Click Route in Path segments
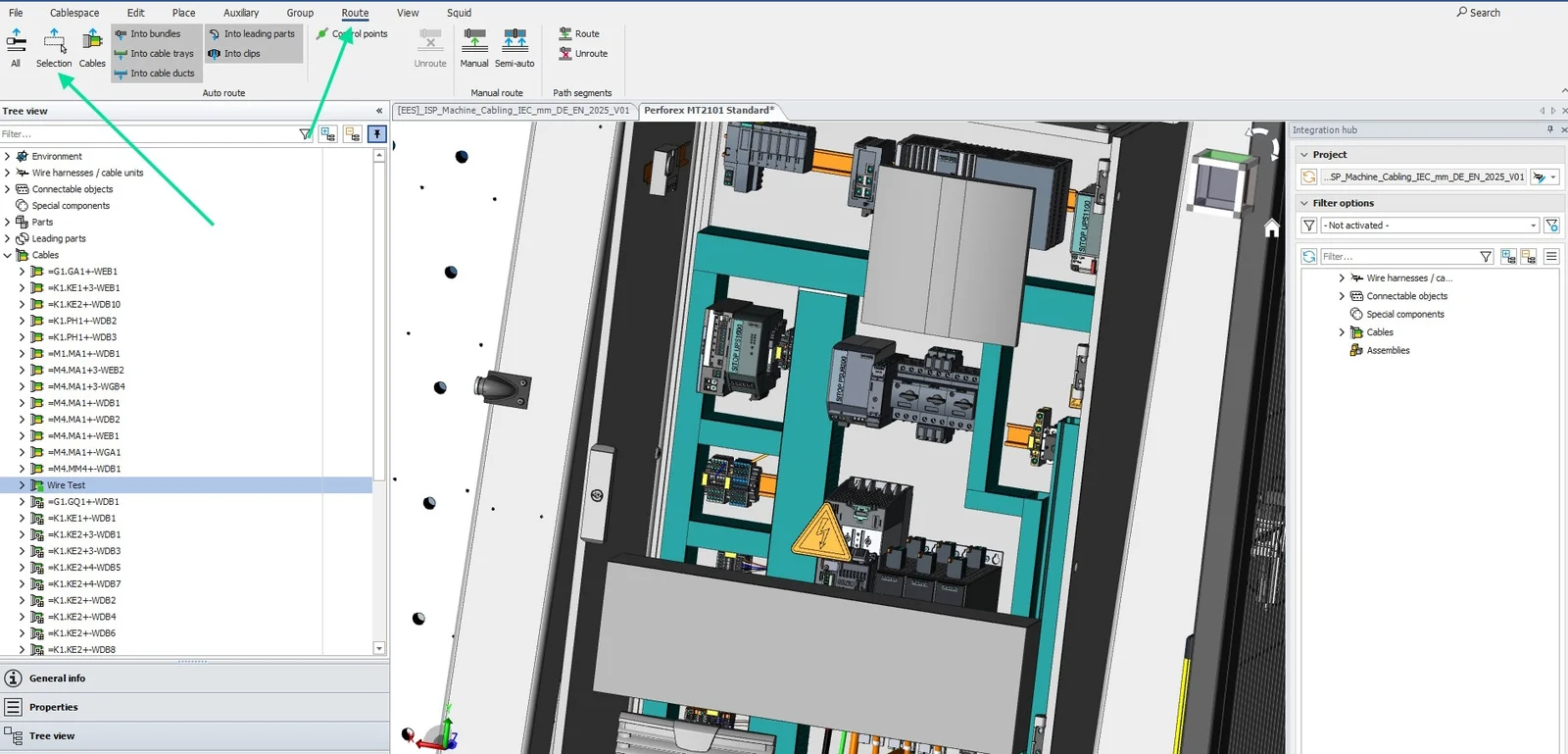This screenshot has height=754, width=1568. [x=579, y=33]
